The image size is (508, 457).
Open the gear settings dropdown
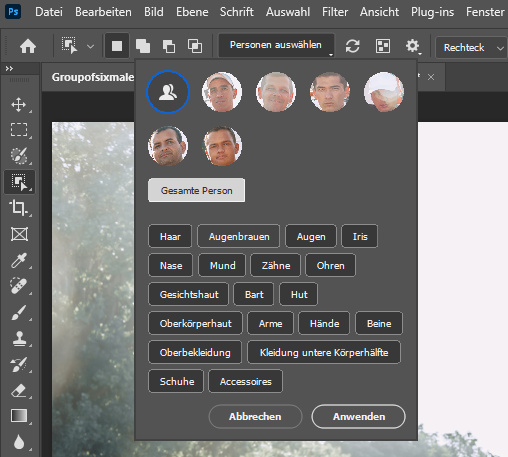pos(413,46)
